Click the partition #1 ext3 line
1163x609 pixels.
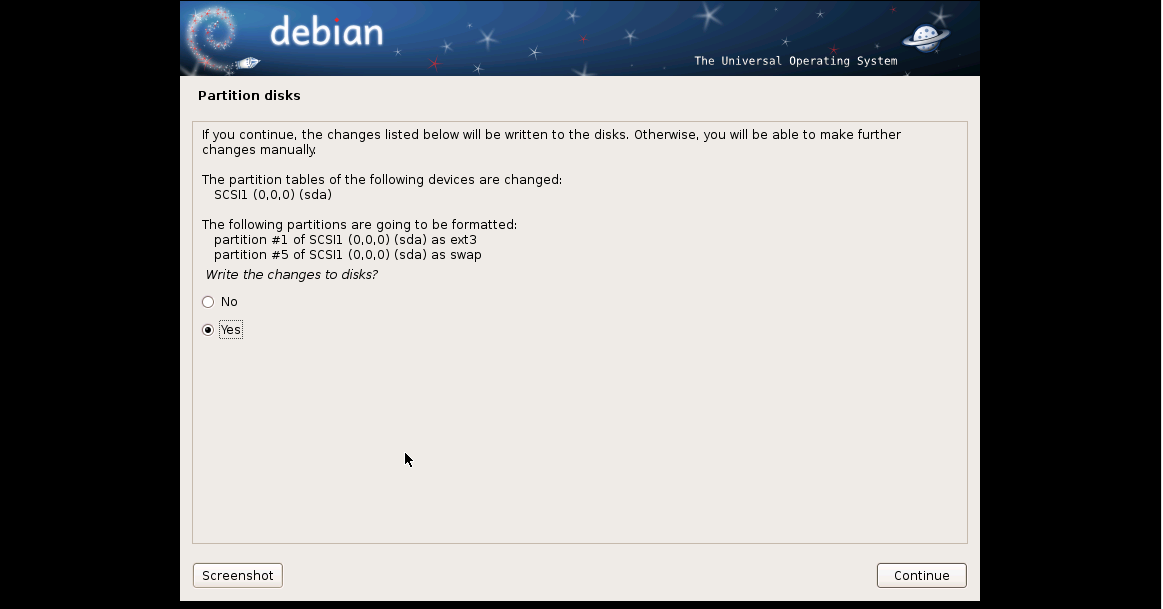pos(345,240)
